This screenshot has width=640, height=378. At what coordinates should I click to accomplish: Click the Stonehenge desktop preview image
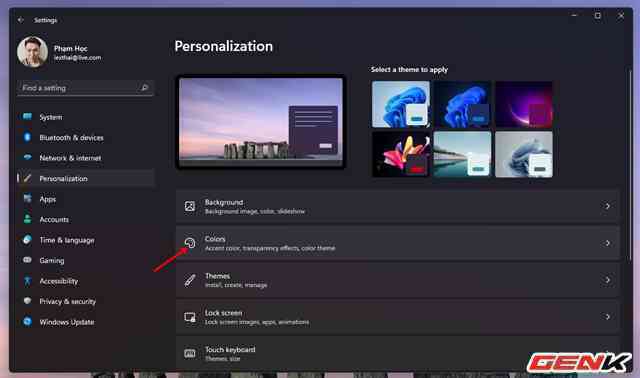261,122
